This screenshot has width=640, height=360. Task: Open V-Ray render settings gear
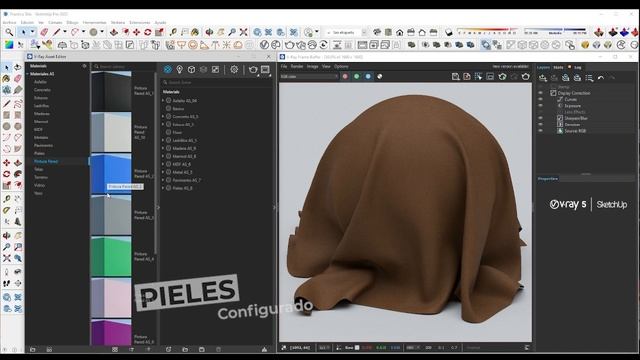[x=234, y=69]
